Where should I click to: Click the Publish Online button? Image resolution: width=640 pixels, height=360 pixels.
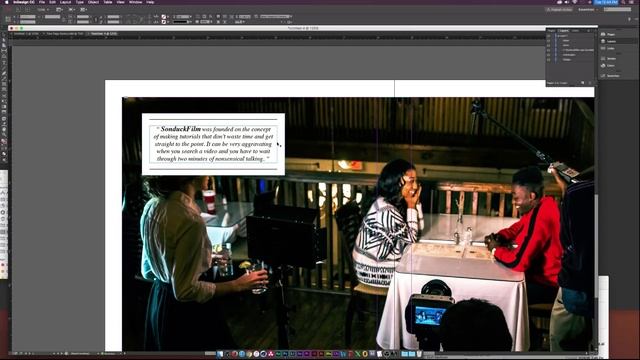coord(559,9)
